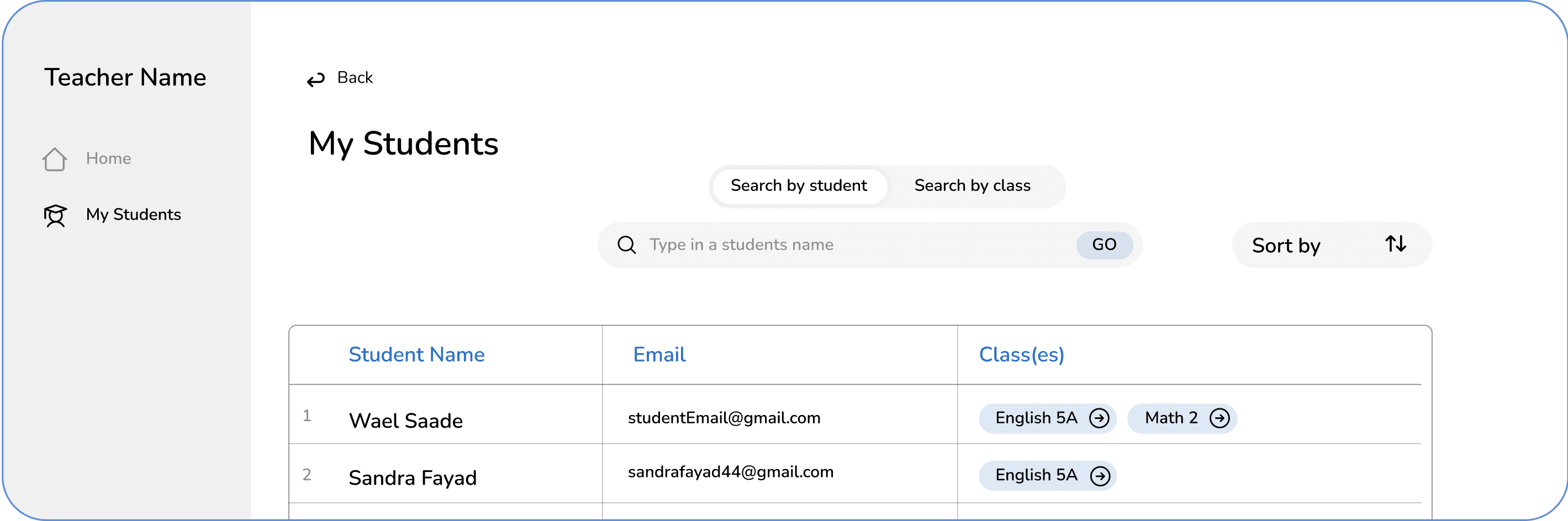
Task: Click the Class(es) column header
Action: (1021, 355)
